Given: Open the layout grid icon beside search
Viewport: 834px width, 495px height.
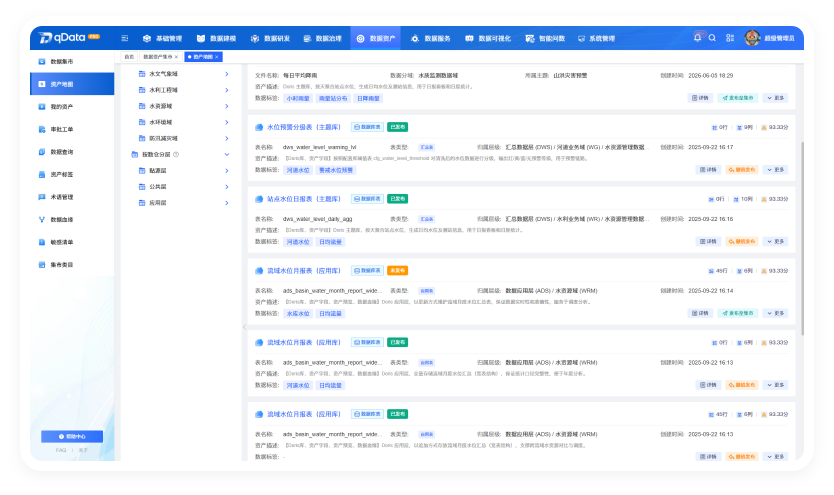Looking at the screenshot, I should [x=730, y=38].
